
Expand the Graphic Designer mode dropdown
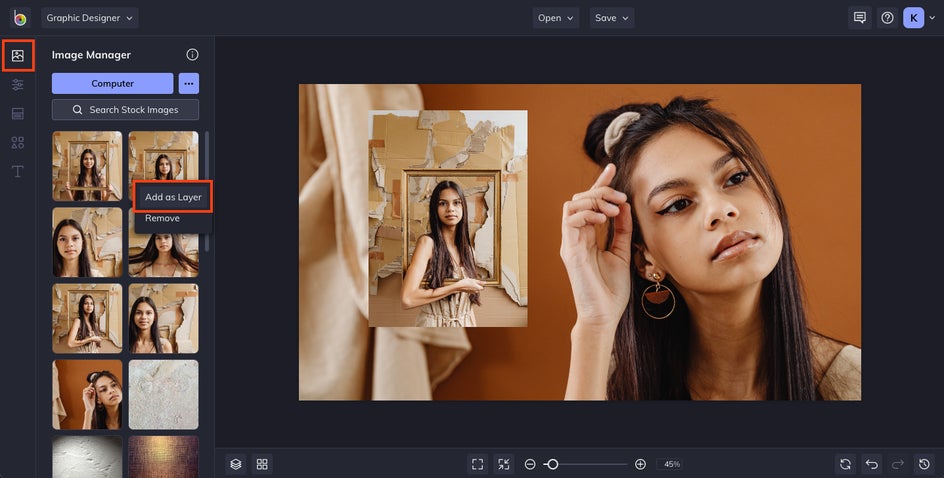(90, 18)
